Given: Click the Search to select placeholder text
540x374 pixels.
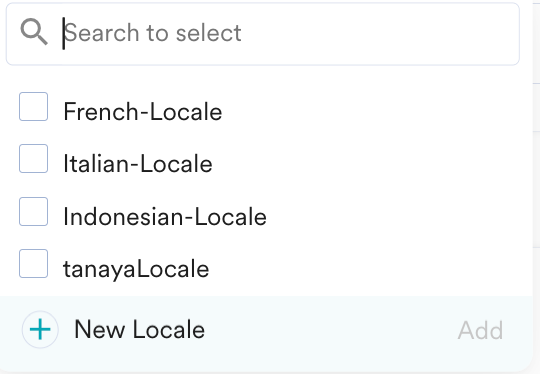Looking at the screenshot, I should tap(153, 33).
